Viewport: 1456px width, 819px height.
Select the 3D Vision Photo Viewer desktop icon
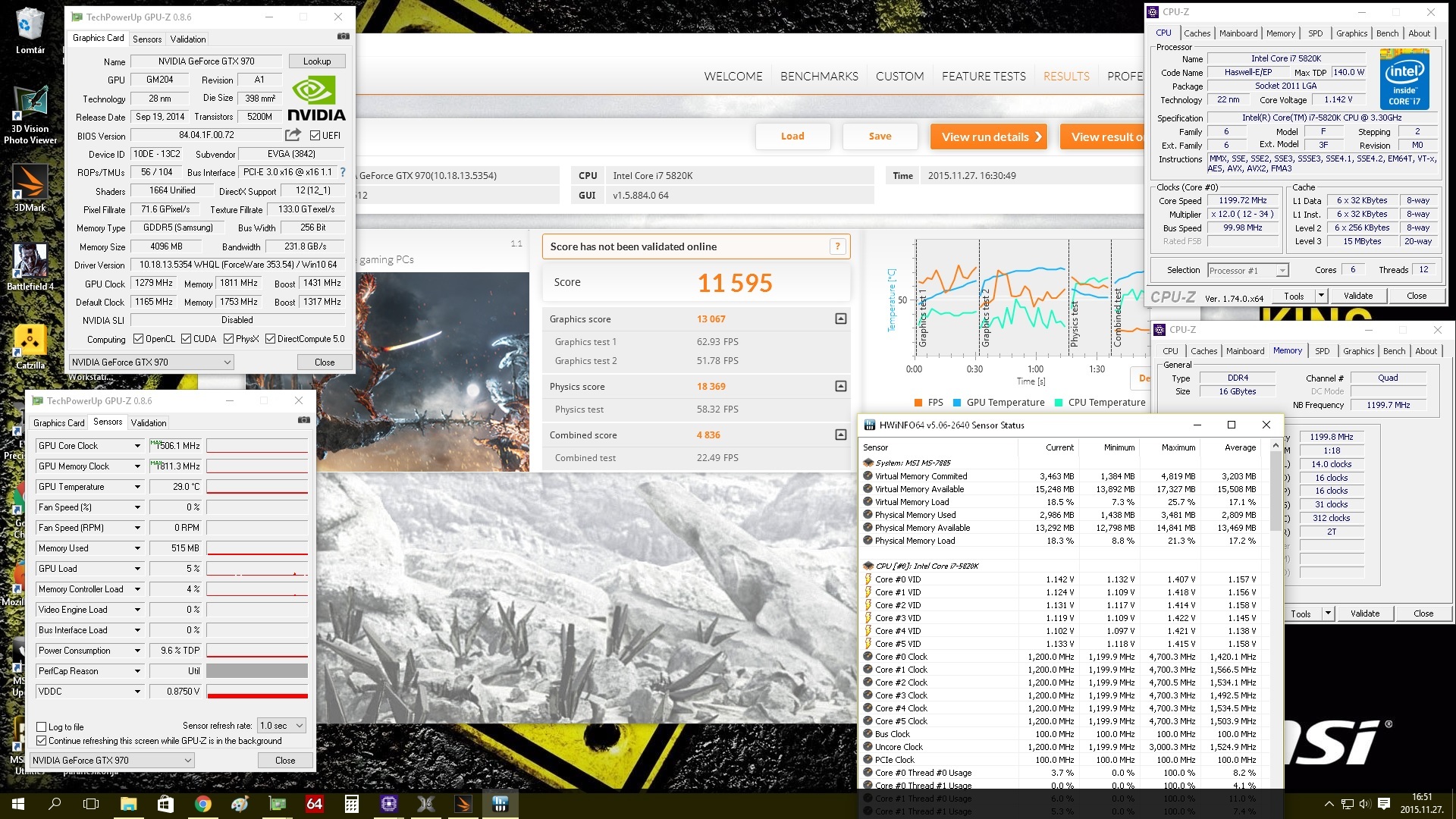[x=30, y=114]
